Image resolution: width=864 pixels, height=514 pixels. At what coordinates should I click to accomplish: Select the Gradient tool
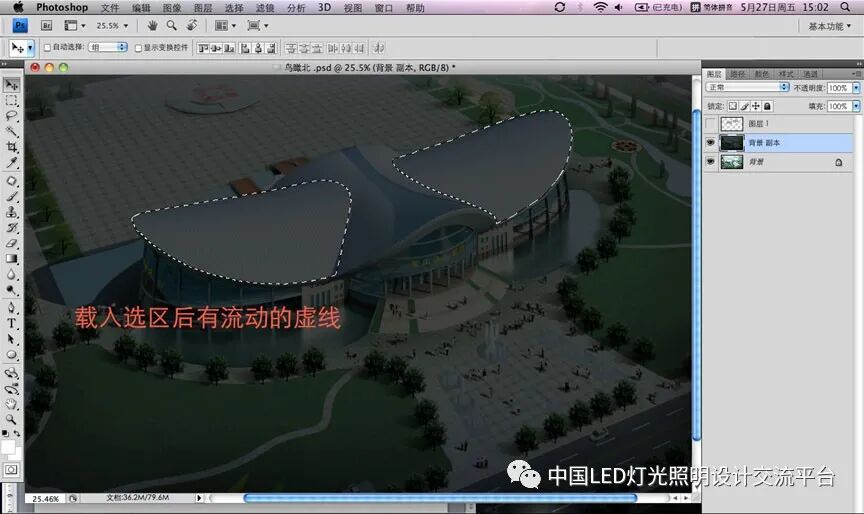[12, 258]
